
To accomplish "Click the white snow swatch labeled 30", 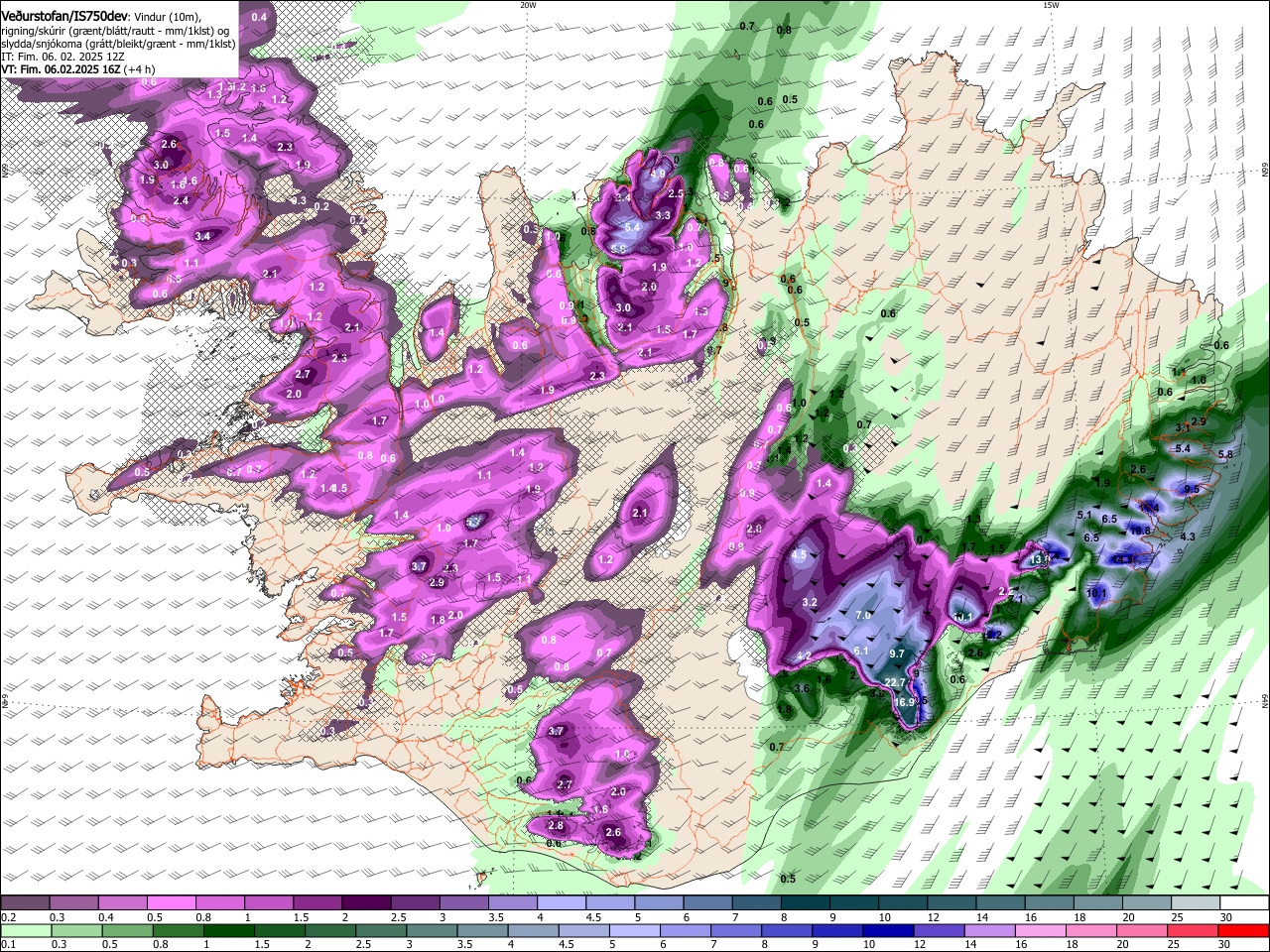I will point(1244,903).
